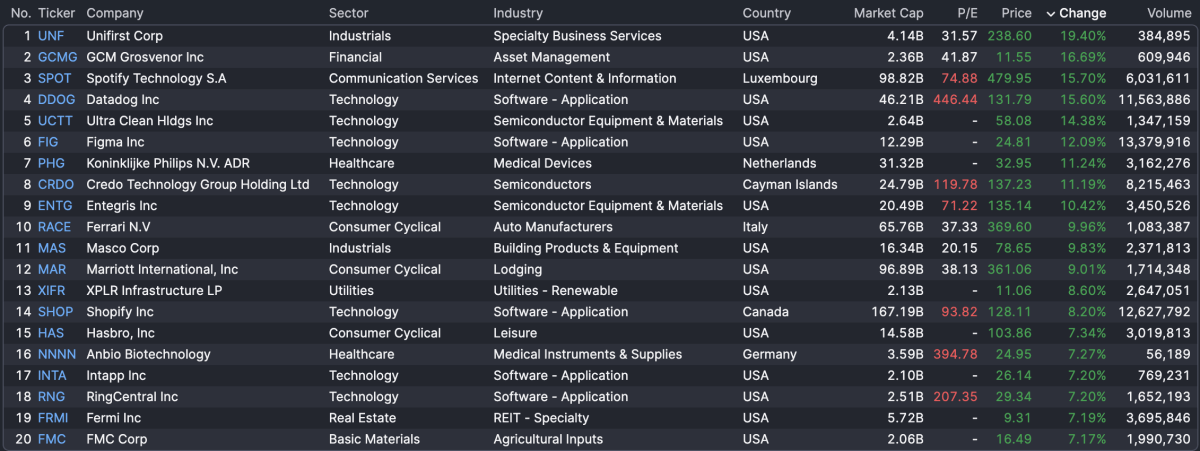Sort the table by Ticker column
The image size is (1200, 451).
click(x=56, y=14)
